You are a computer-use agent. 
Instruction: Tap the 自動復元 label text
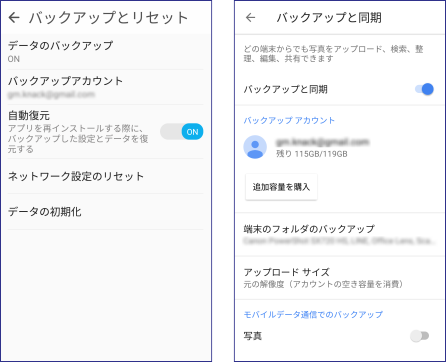click(29, 116)
